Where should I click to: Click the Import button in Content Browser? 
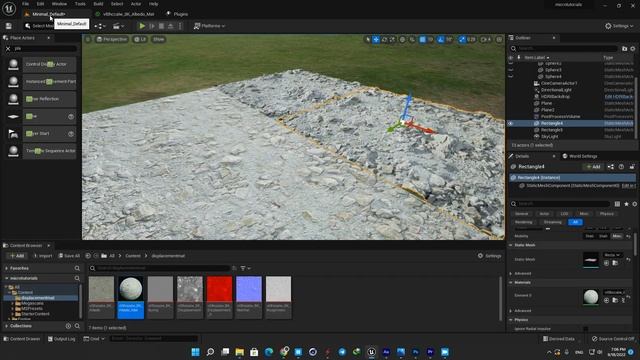tap(42, 256)
